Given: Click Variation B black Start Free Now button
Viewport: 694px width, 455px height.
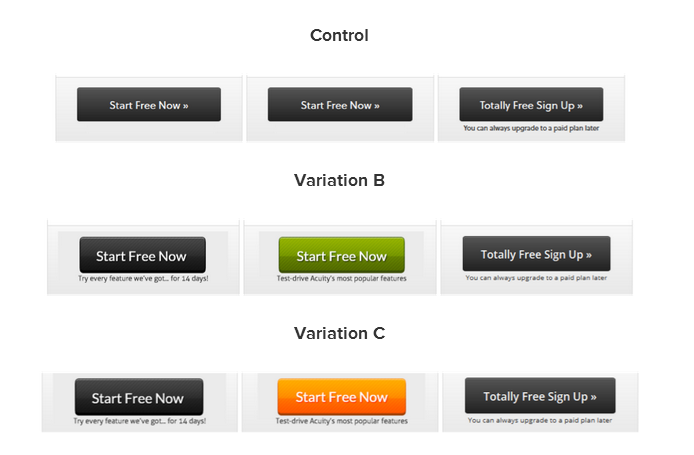Looking at the screenshot, I should click(143, 255).
